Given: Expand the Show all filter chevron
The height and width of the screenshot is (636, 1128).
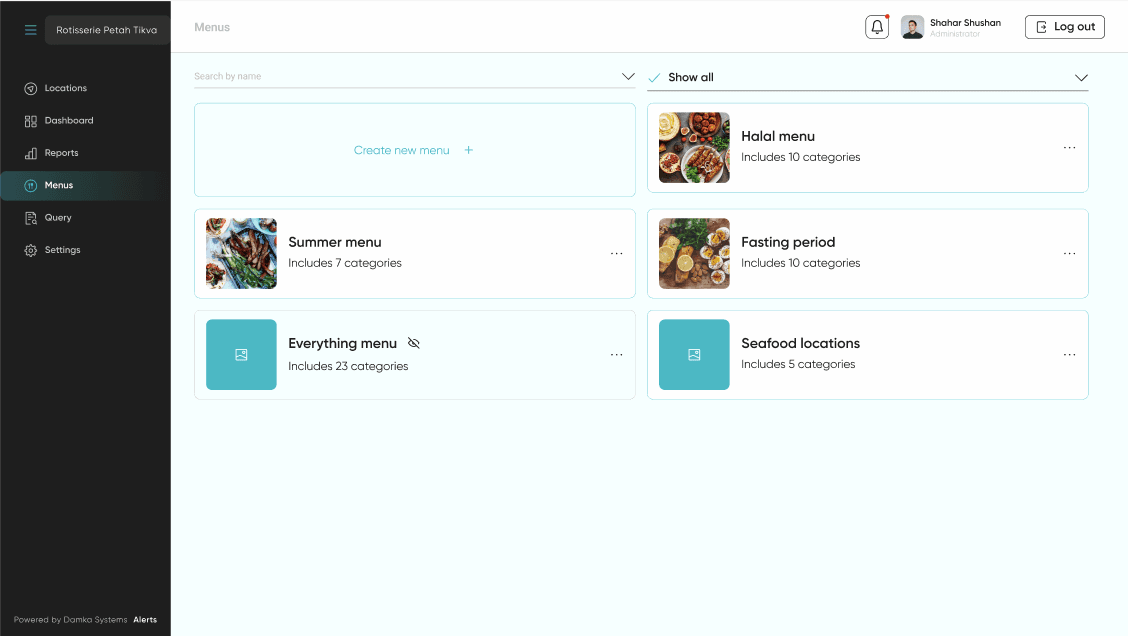Looking at the screenshot, I should pyautogui.click(x=1081, y=78).
